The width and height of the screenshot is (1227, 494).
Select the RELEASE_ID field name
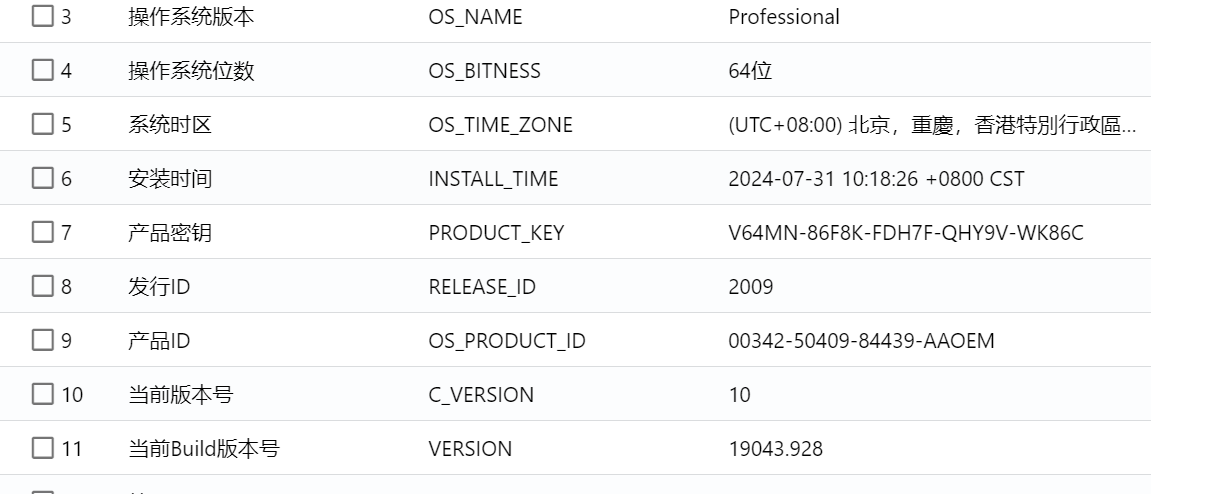click(x=482, y=287)
